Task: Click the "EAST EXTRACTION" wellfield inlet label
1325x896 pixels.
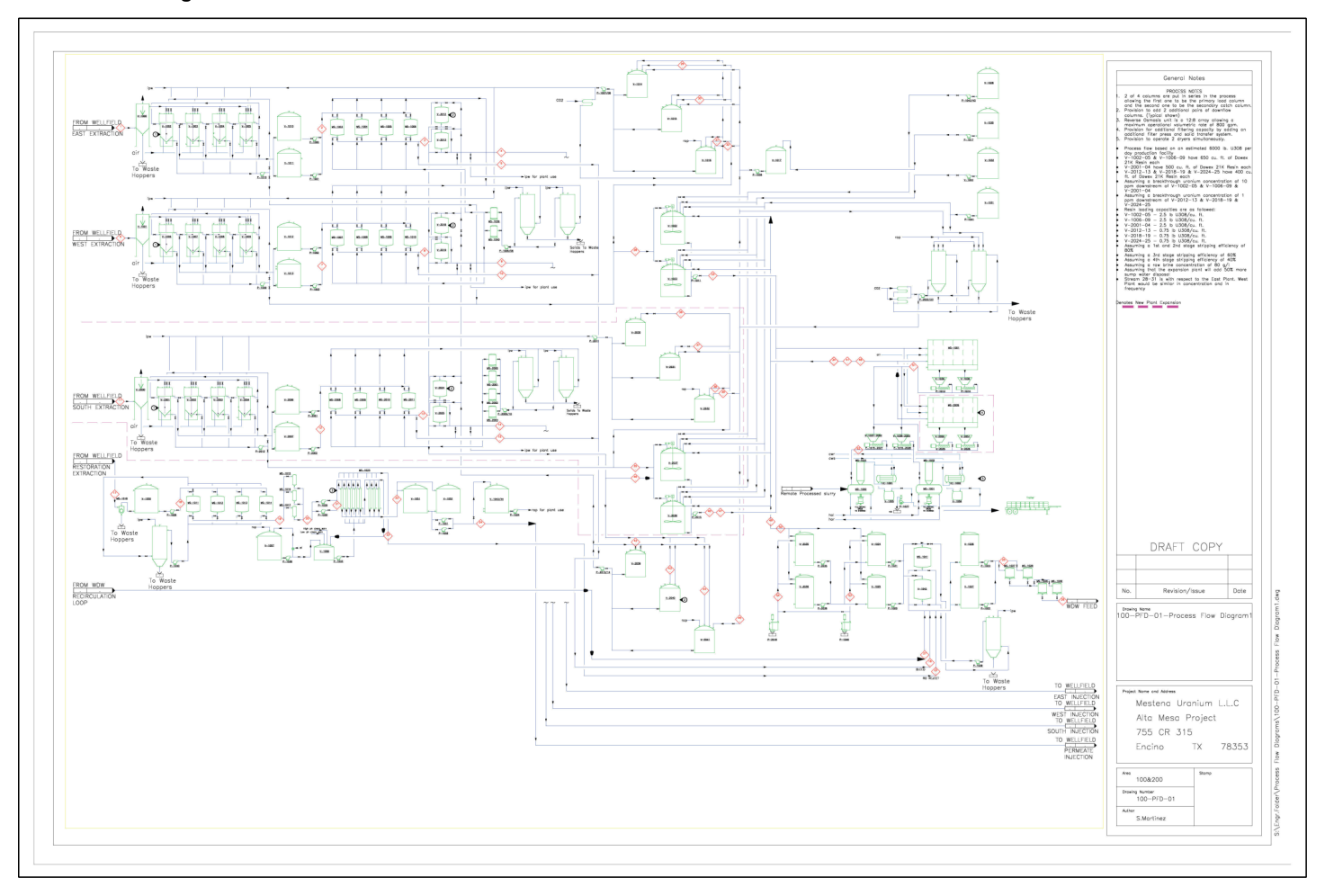Action: (98, 134)
